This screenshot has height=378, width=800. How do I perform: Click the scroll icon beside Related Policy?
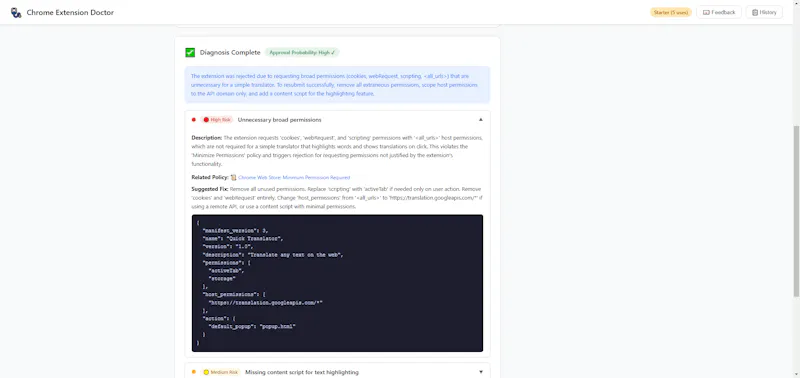pyautogui.click(x=234, y=178)
